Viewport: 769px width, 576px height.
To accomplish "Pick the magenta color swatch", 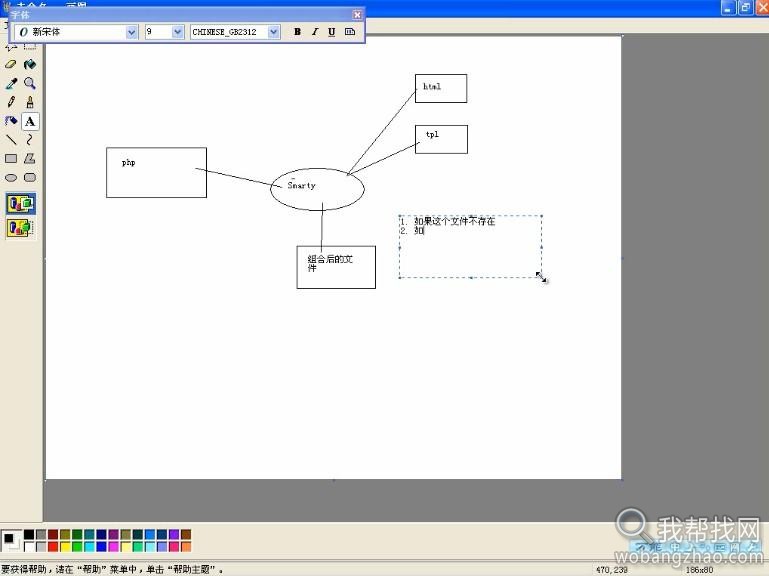I will pos(113,547).
